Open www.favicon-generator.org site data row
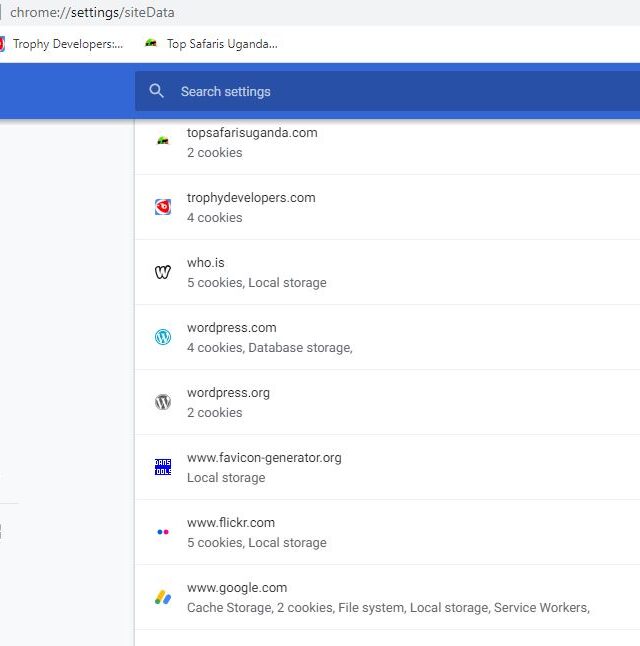The width and height of the screenshot is (640, 646). click(387, 467)
